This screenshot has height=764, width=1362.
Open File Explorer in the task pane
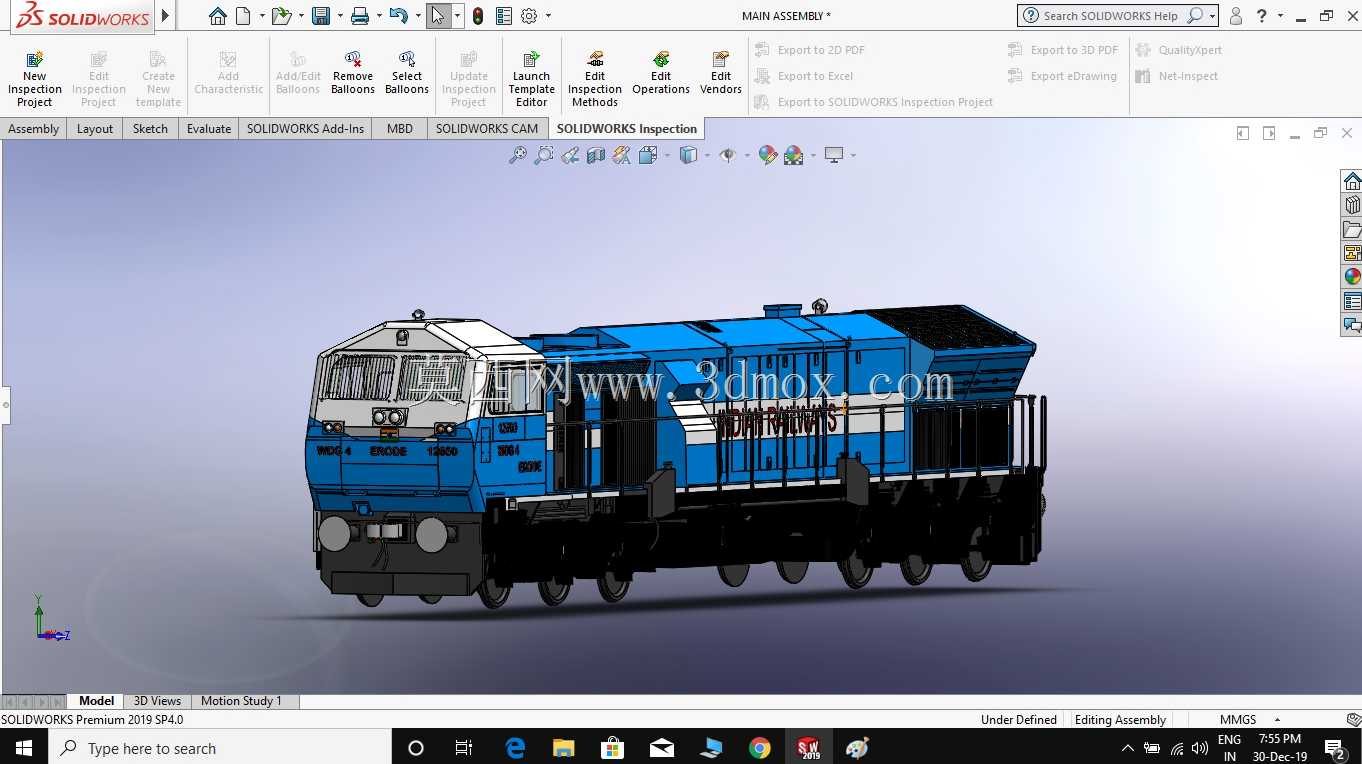click(x=1352, y=229)
